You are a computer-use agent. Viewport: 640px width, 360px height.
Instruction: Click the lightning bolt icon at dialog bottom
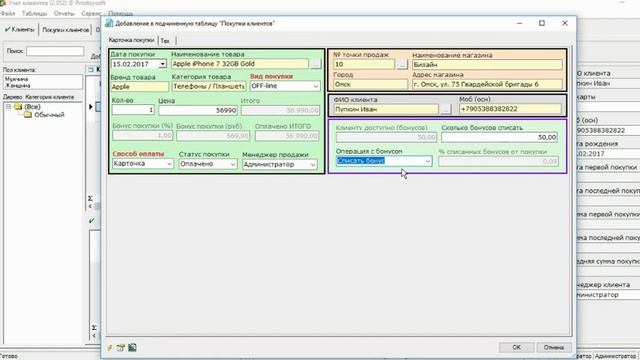[110, 348]
